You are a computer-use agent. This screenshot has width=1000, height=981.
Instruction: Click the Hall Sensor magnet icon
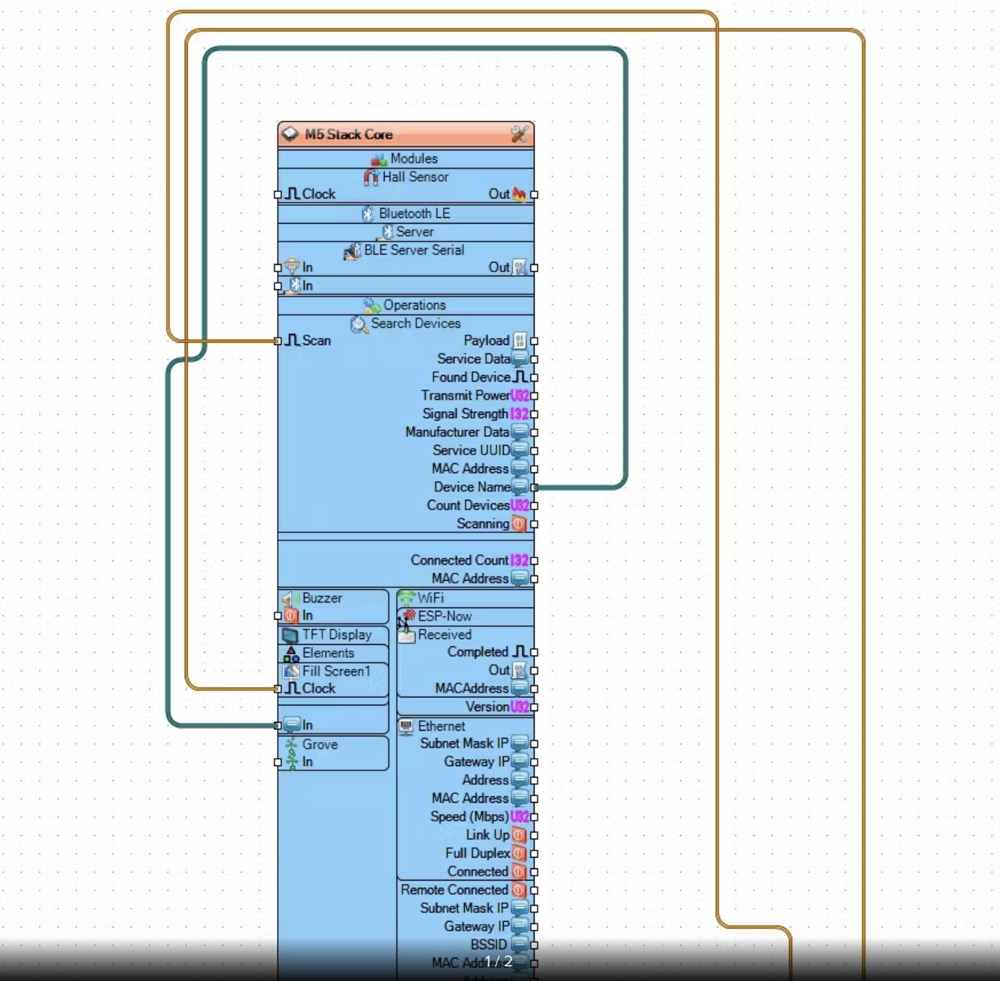point(371,177)
